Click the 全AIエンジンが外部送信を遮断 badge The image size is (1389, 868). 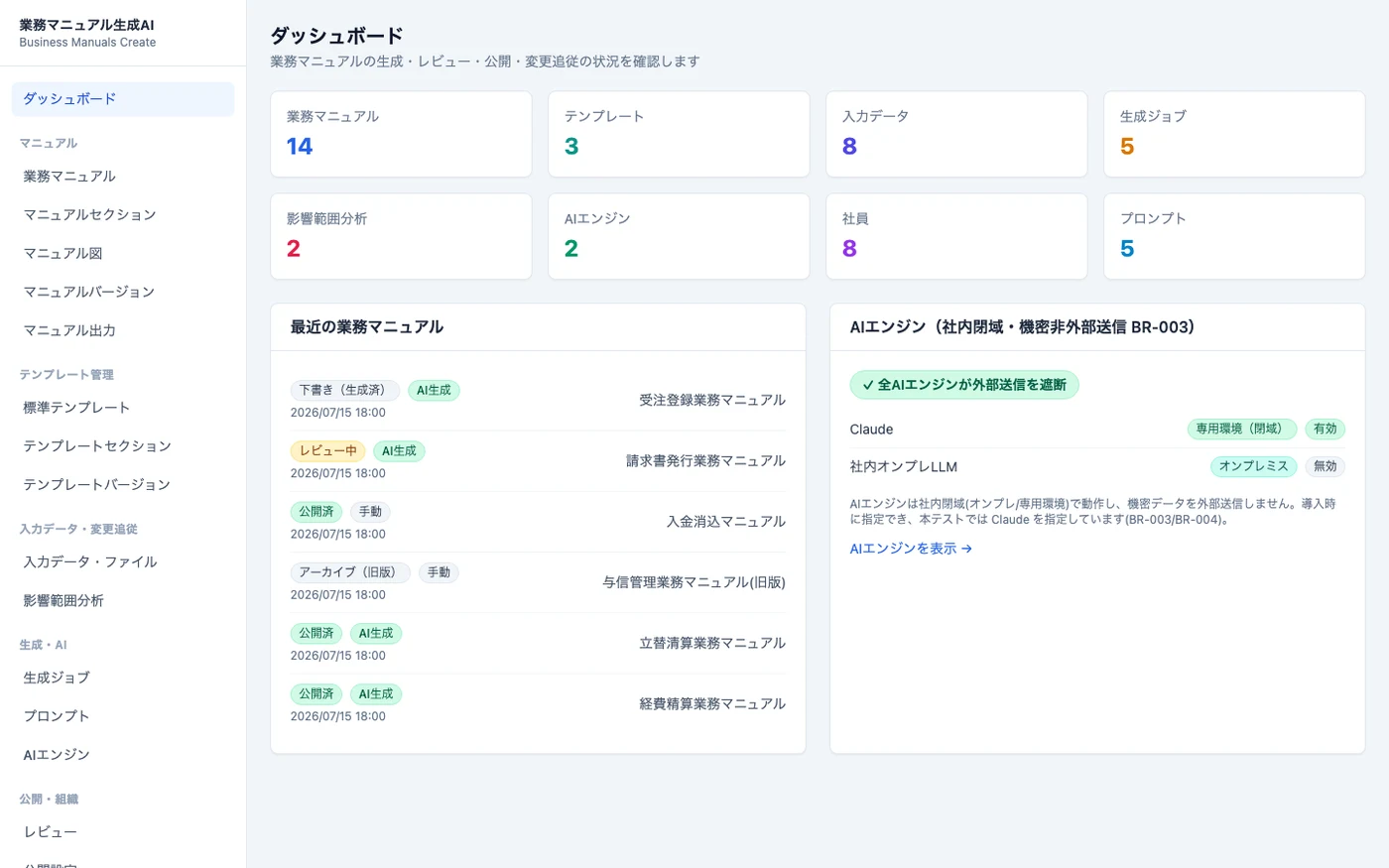(964, 385)
